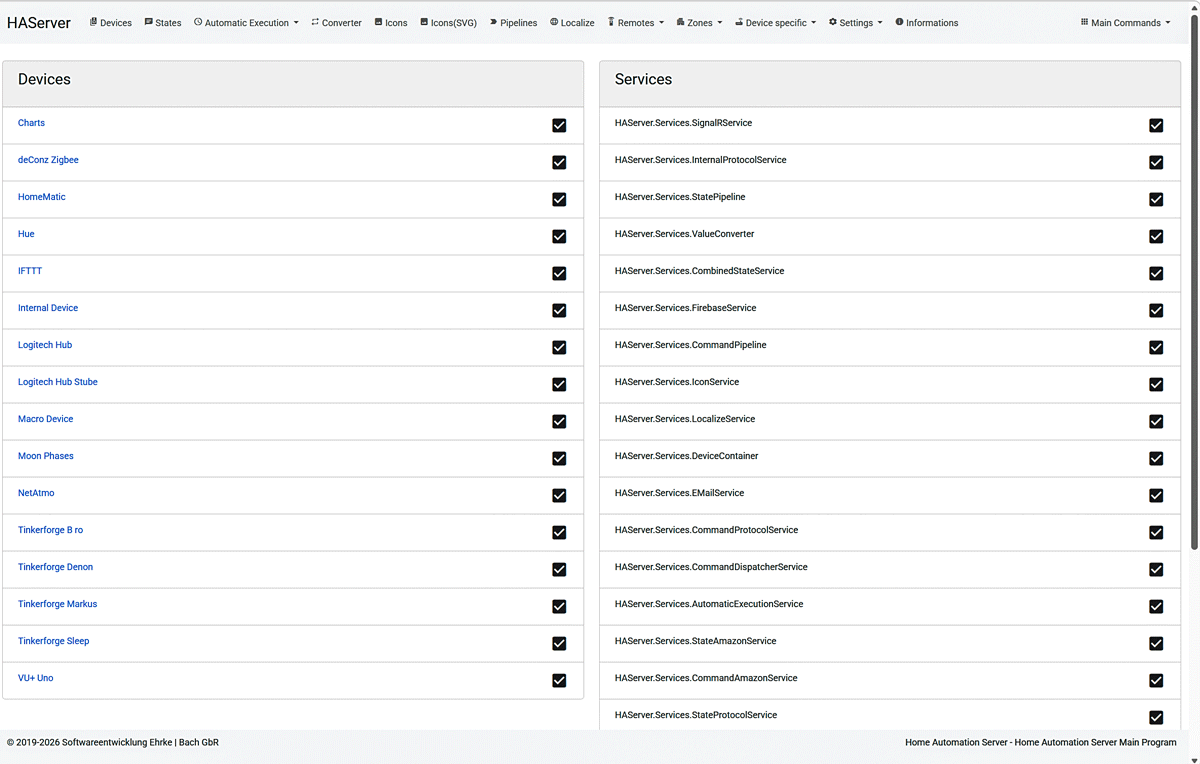
Task: Click the Main Commands grid icon
Action: click(1084, 22)
